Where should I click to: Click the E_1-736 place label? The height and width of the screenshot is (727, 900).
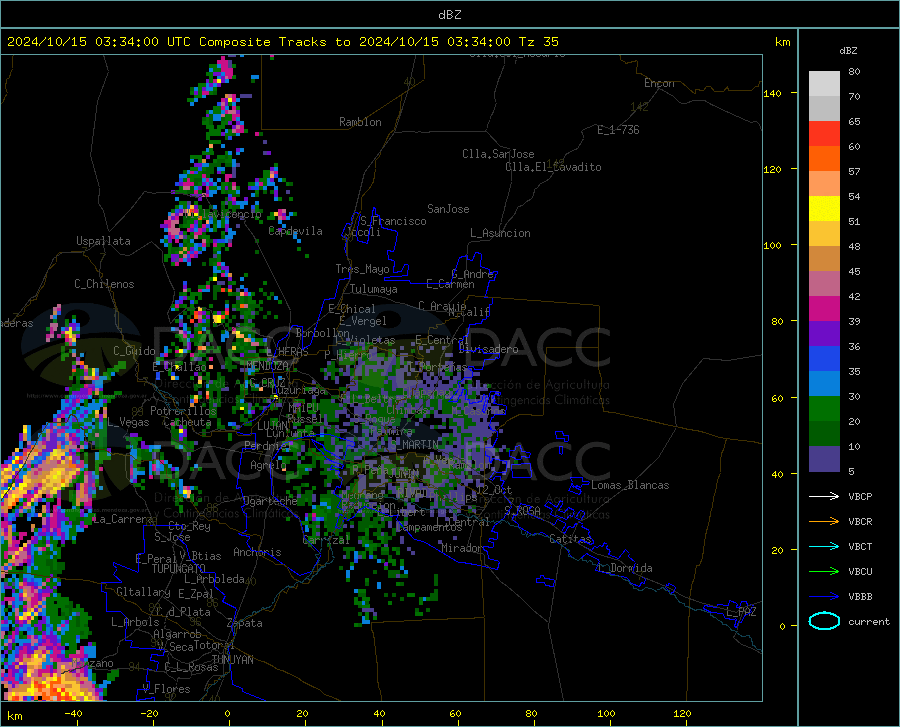618,130
